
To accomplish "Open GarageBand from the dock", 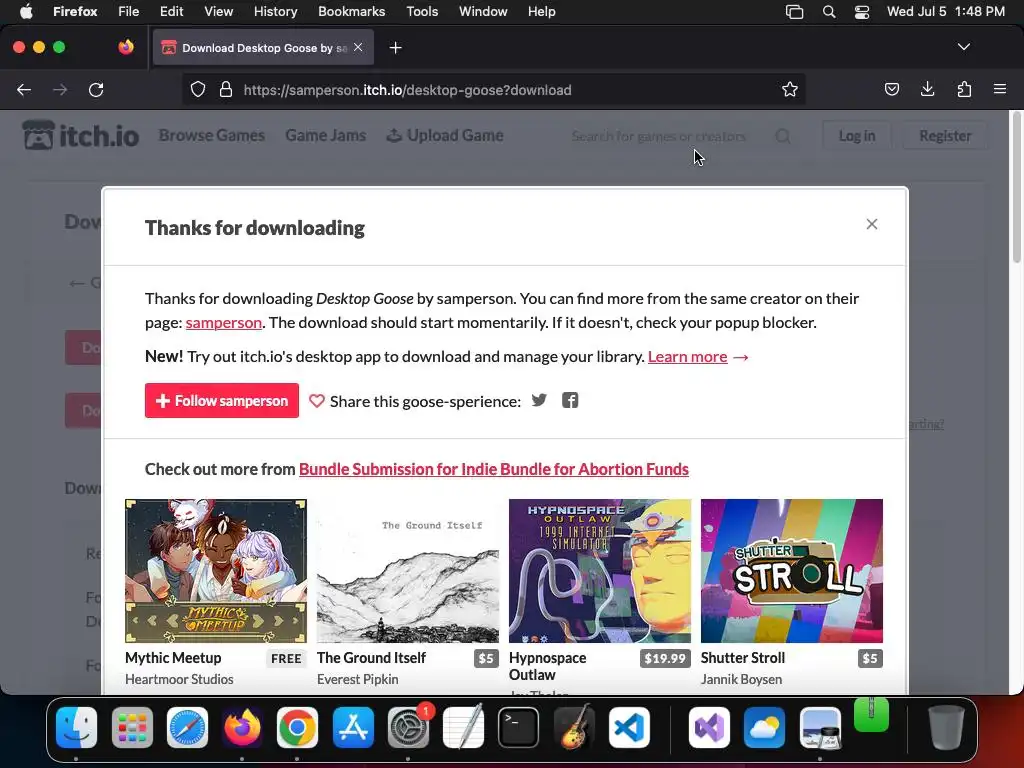I will click(574, 727).
